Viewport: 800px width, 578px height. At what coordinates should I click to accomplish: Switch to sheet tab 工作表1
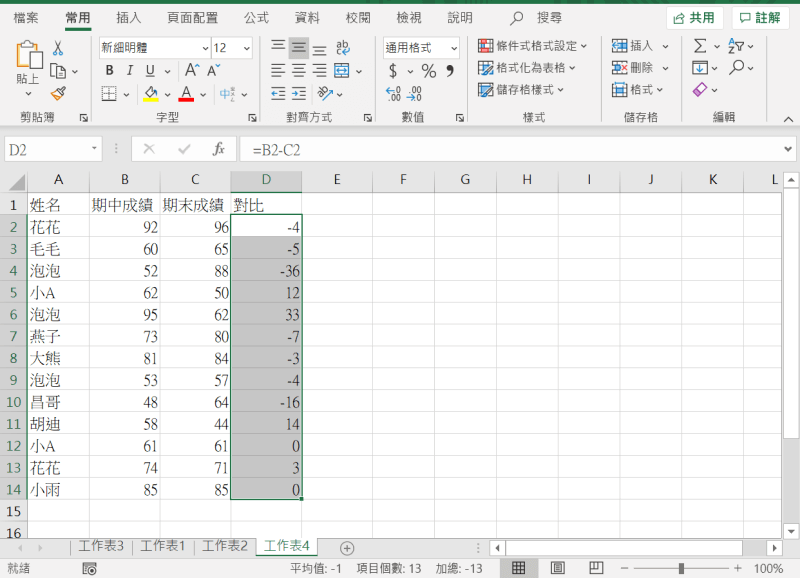pos(162,546)
